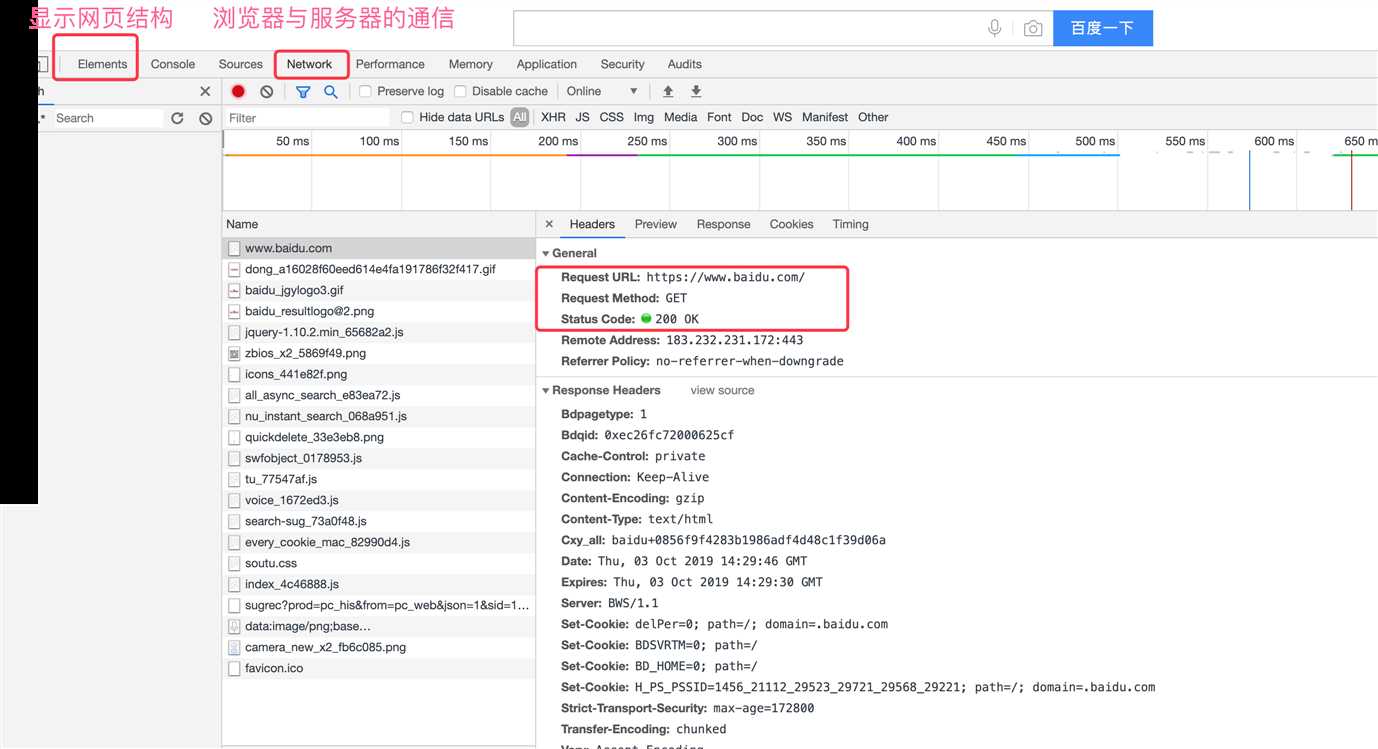Screen dimensions: 1378x749
Task: Open the Performance tab
Action: (390, 64)
